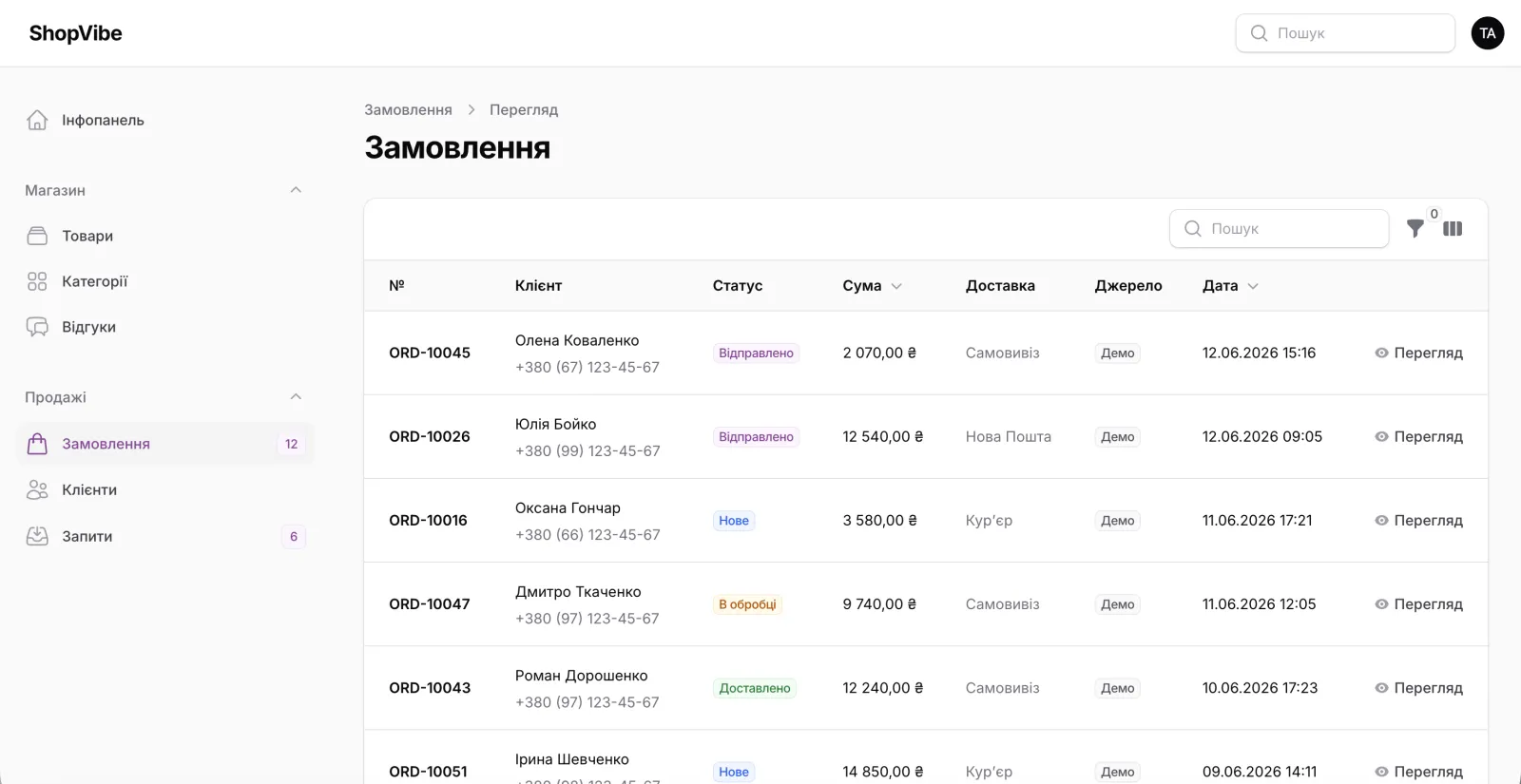Open Відгуки page from sidebar
This screenshot has height=784, width=1521.
click(164, 327)
